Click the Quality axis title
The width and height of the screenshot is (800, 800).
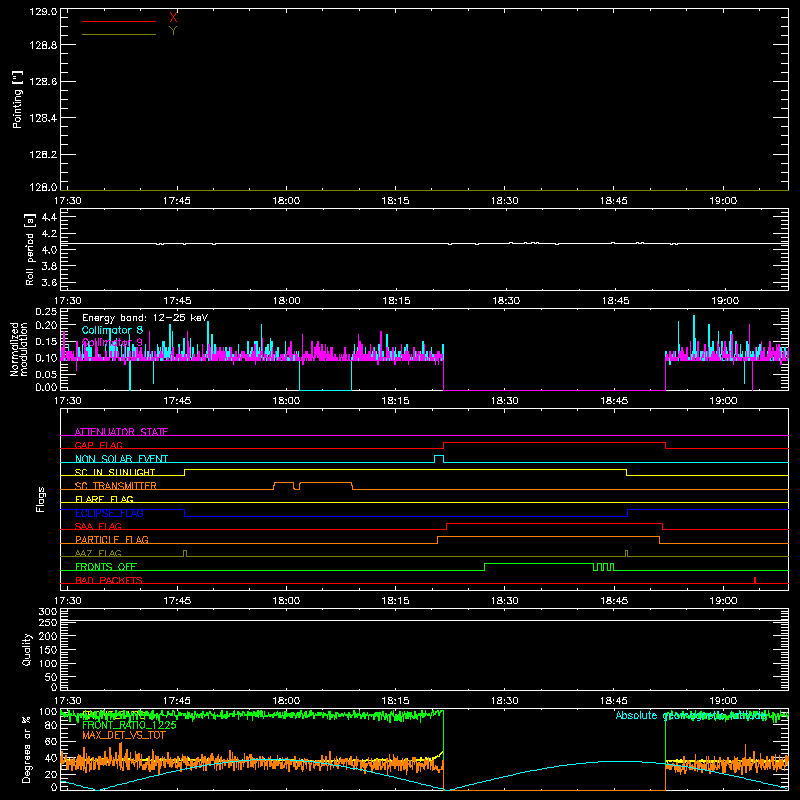click(27, 649)
